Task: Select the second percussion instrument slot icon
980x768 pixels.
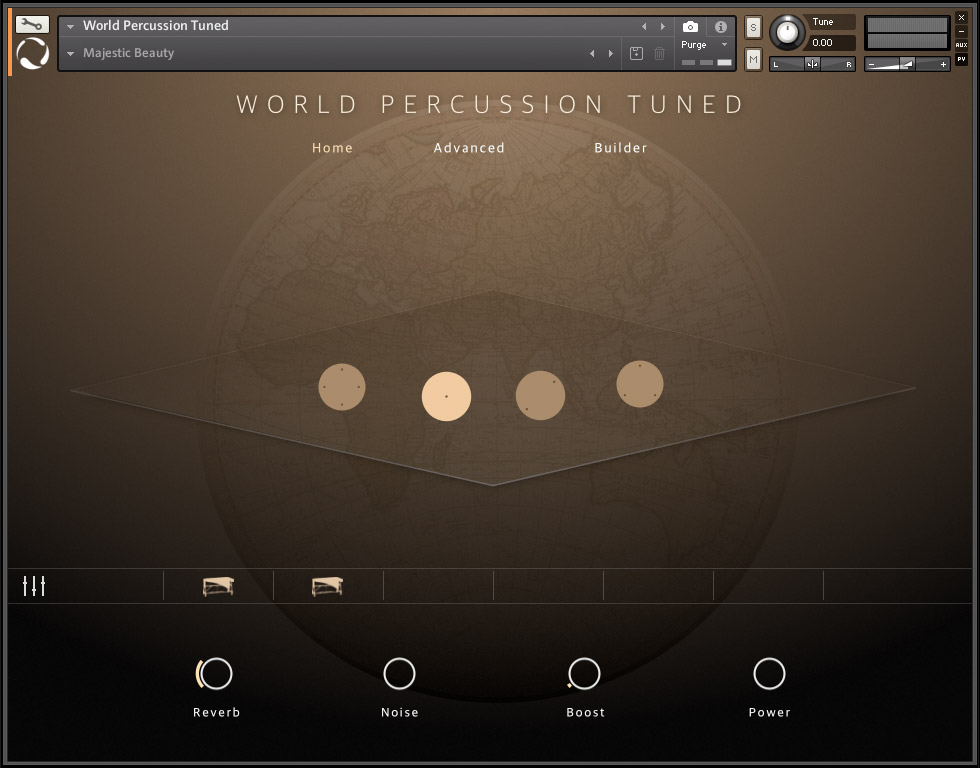Action: click(326, 585)
